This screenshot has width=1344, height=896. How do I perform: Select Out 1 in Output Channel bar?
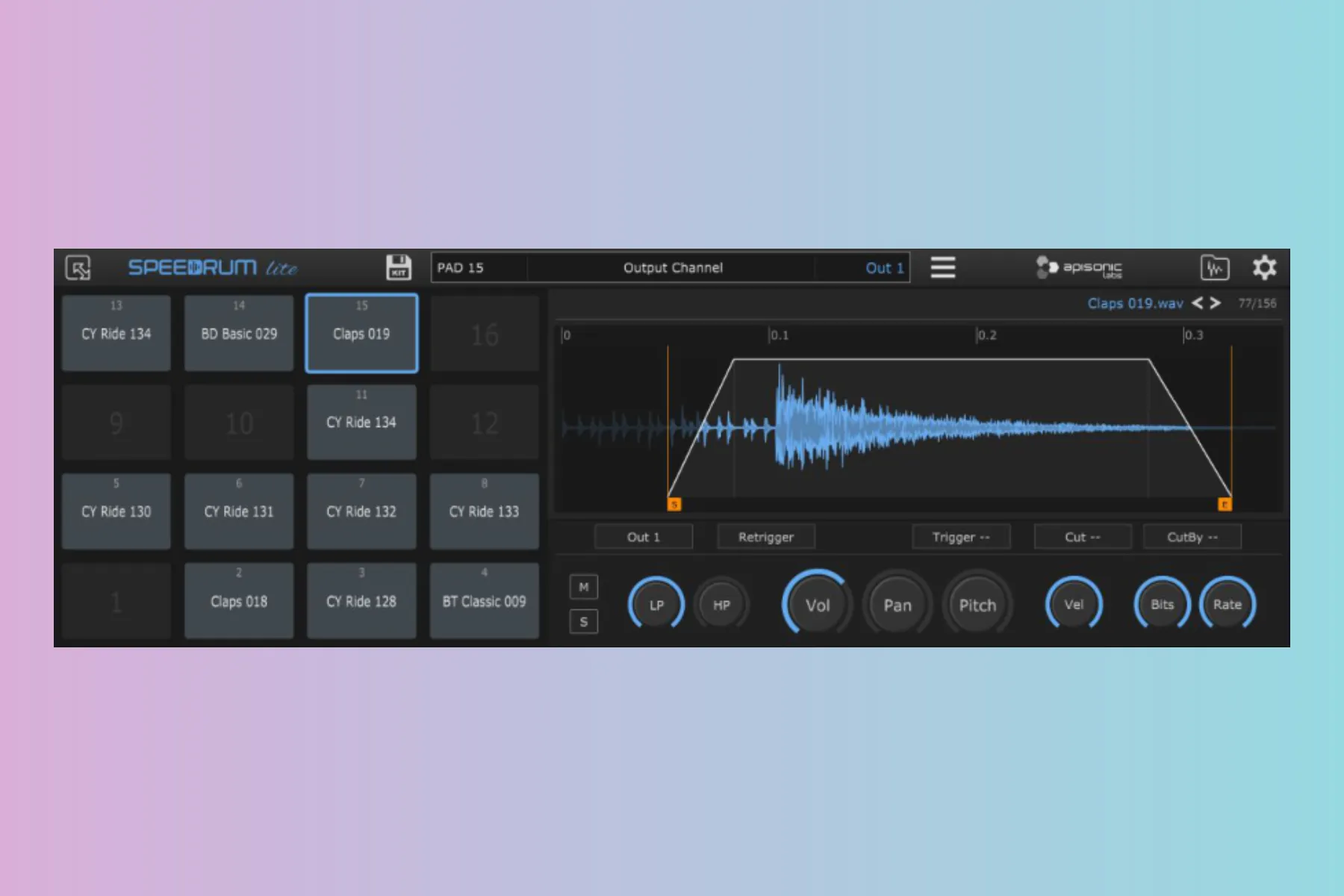(x=884, y=268)
